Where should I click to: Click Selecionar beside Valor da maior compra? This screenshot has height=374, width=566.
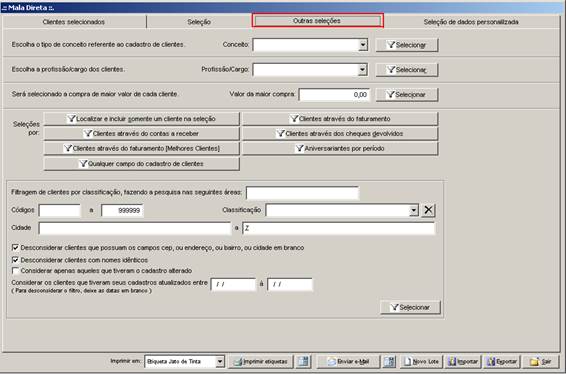point(407,95)
